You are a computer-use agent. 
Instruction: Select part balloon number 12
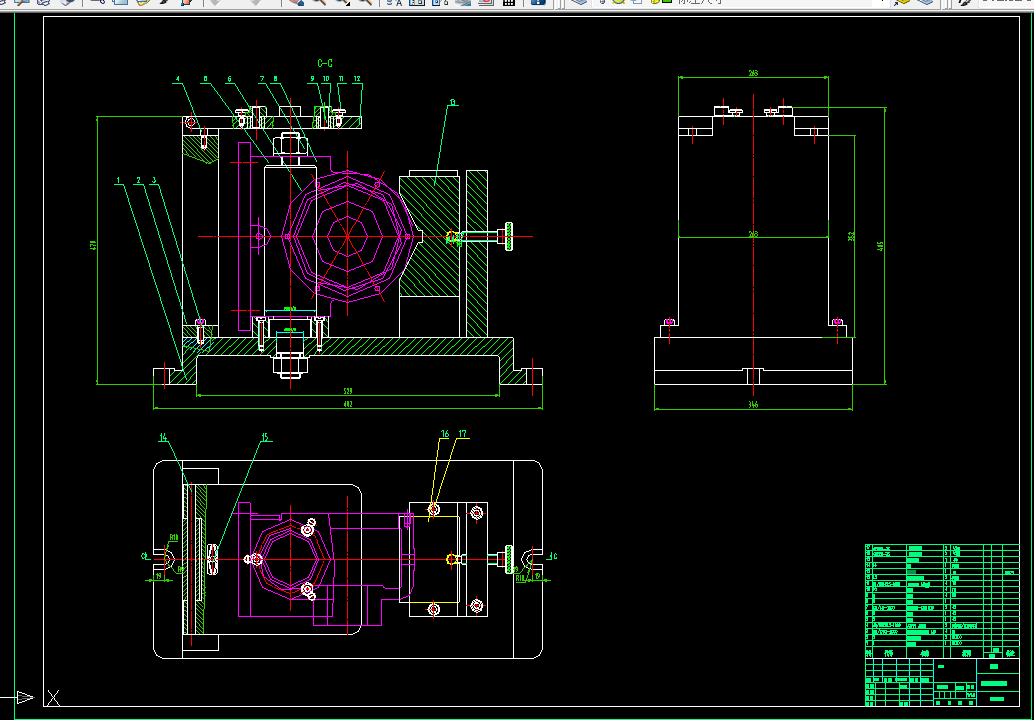(x=357, y=79)
